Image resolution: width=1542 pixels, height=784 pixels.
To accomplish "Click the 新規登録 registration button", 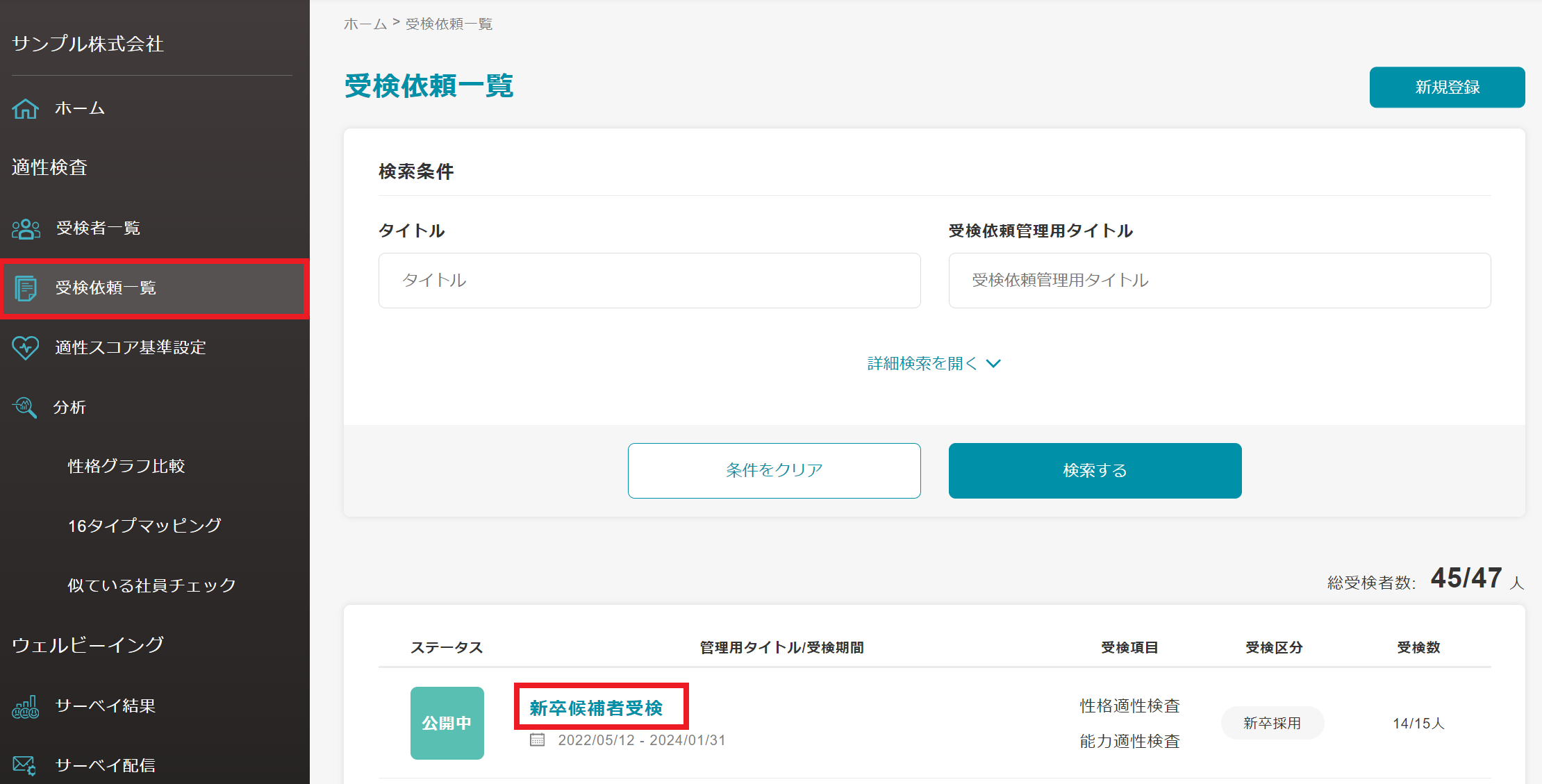I will [x=1447, y=87].
